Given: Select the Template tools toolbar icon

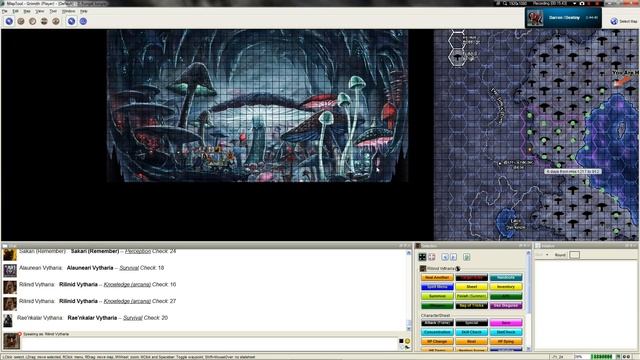Looking at the screenshot, I should 32,21.
